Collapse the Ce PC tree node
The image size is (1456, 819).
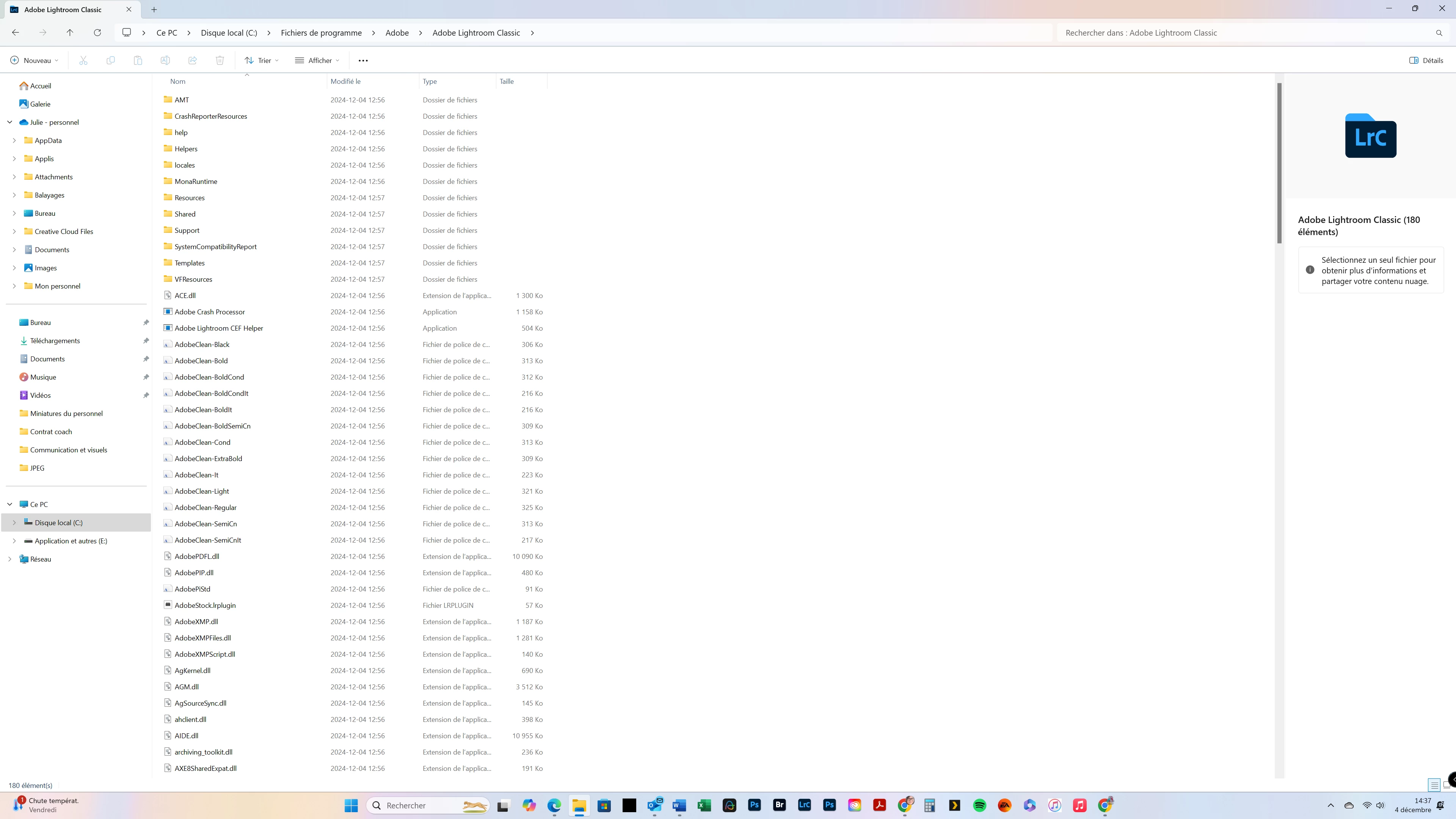coord(9,504)
